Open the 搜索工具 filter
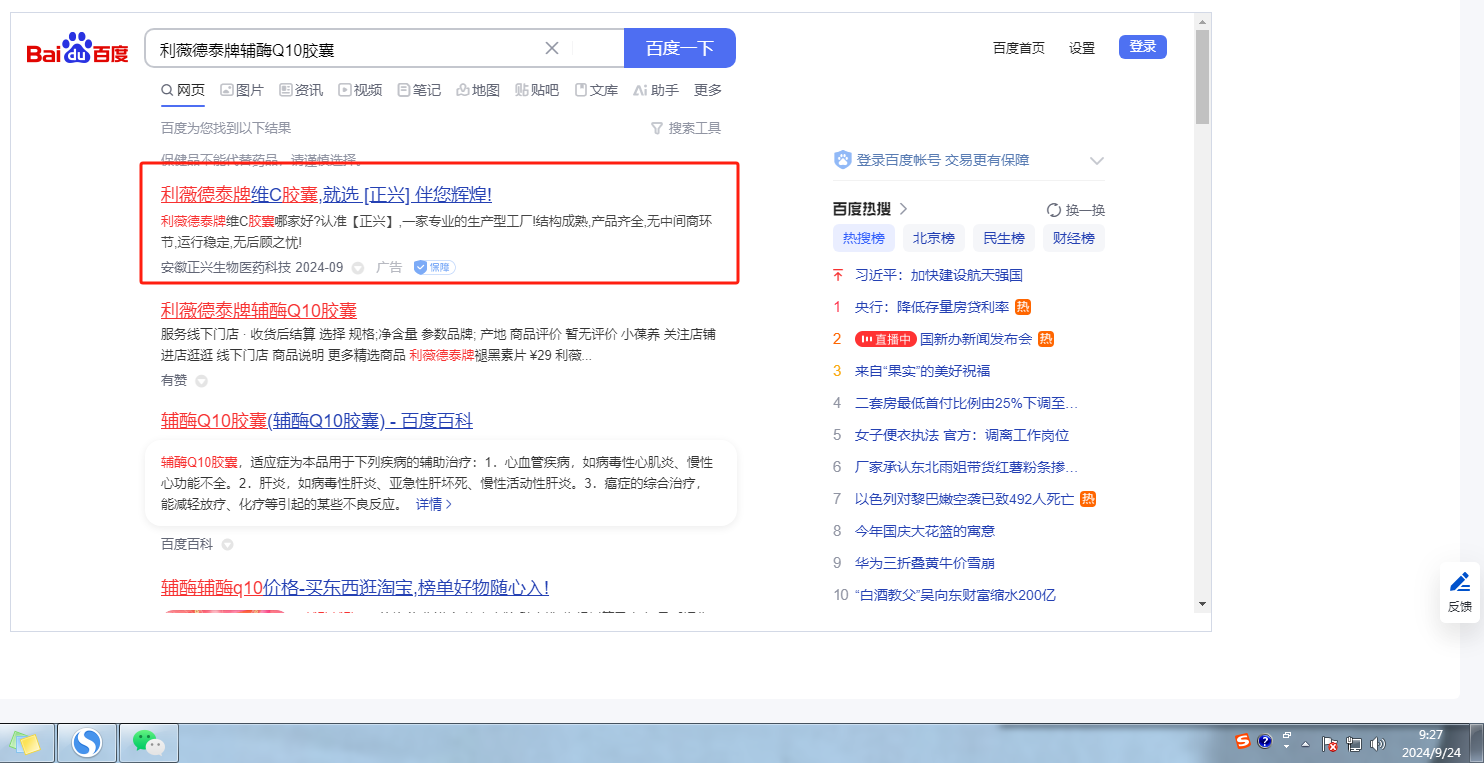1484x763 pixels. (x=685, y=128)
